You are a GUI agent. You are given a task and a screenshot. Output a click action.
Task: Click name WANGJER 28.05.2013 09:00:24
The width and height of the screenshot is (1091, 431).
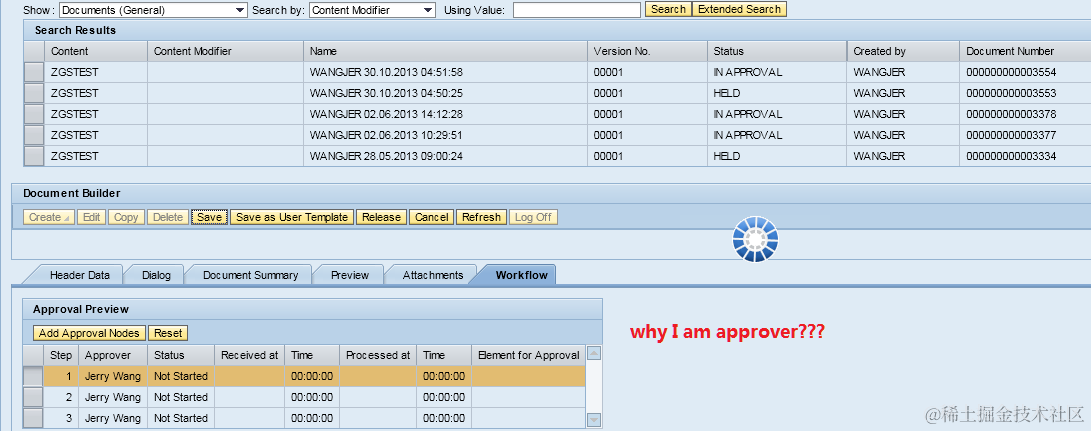click(386, 156)
